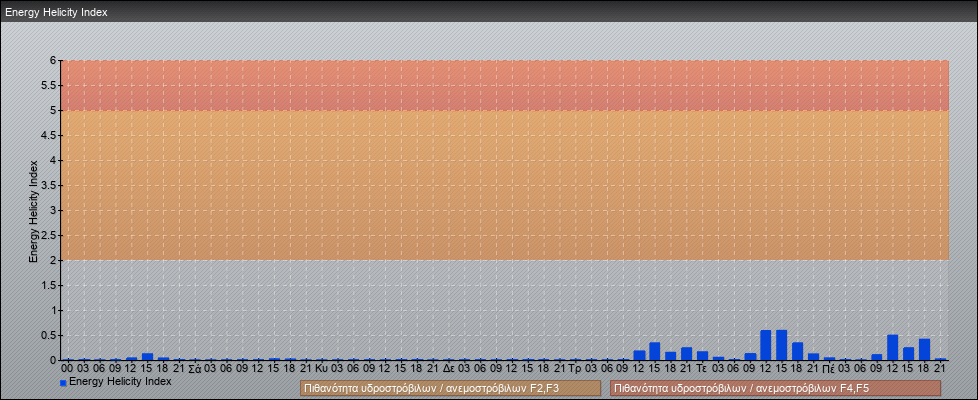Select the F2,F3 waterspout probability legend box
This screenshot has height=400, width=978.
pyautogui.click(x=450, y=388)
